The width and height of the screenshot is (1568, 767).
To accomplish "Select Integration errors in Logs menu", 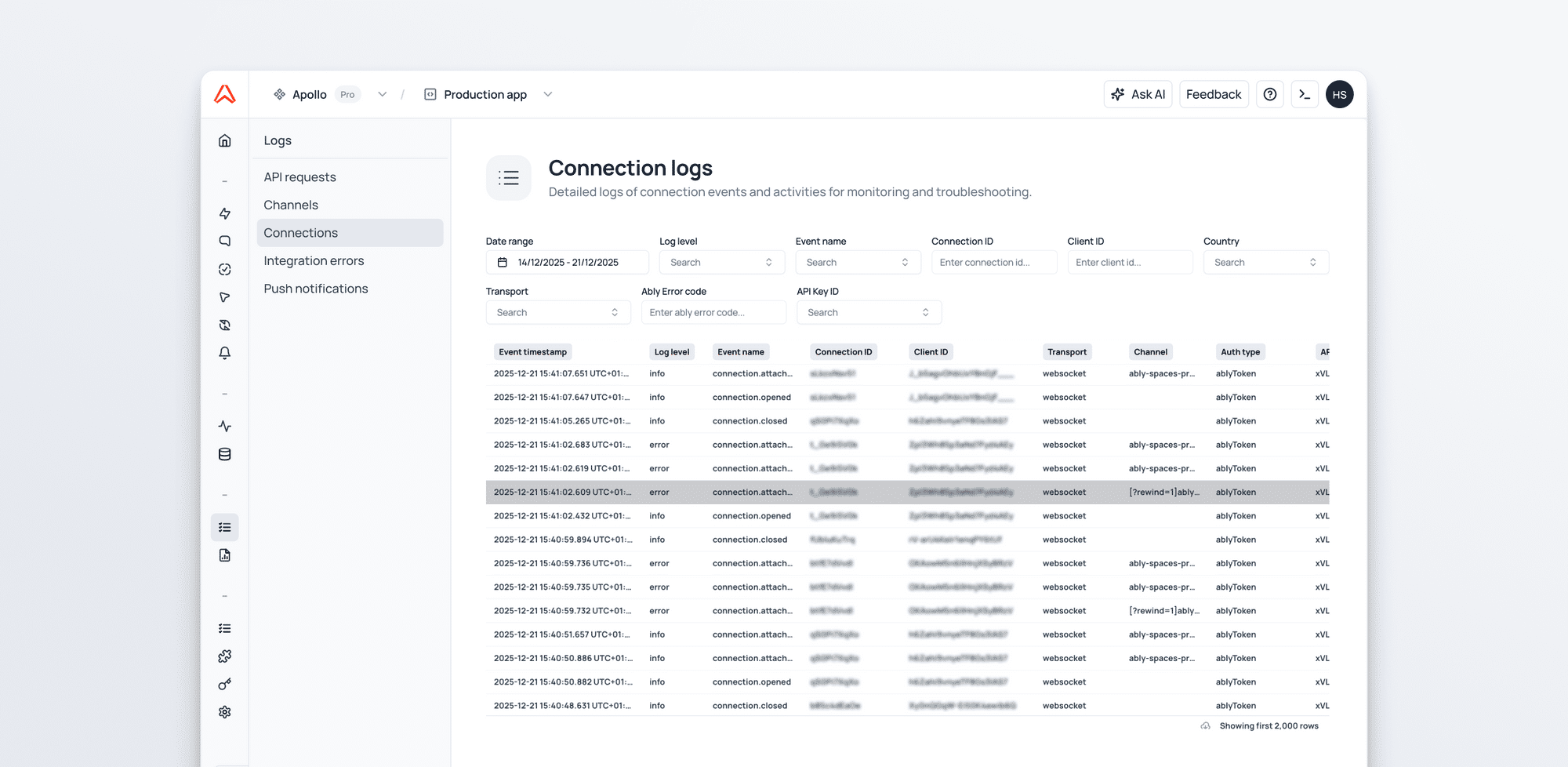I will point(314,261).
